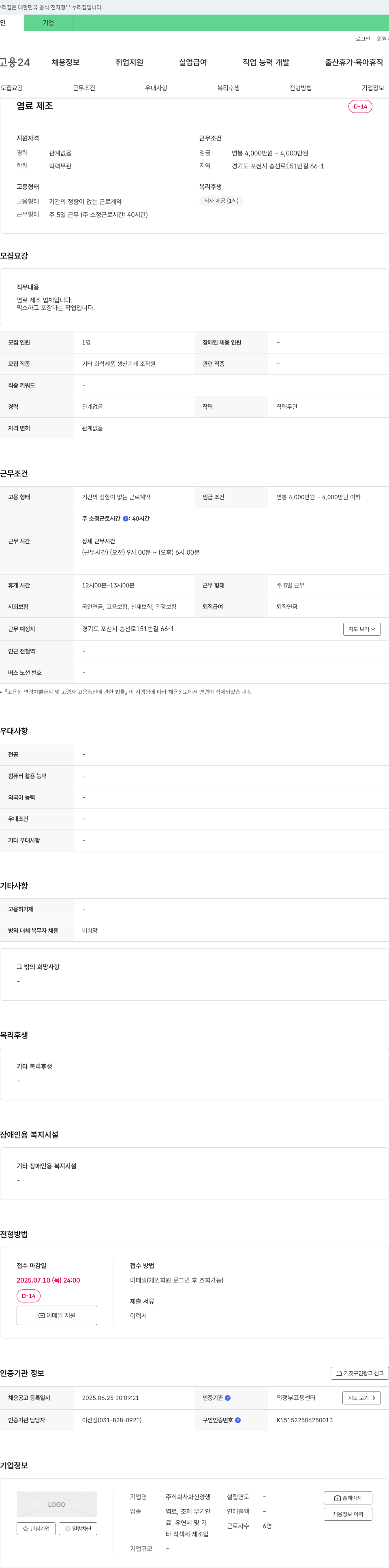Viewport: 389px width, 1568px height.
Task: Open the 채용정보 main menu
Action: [x=66, y=62]
